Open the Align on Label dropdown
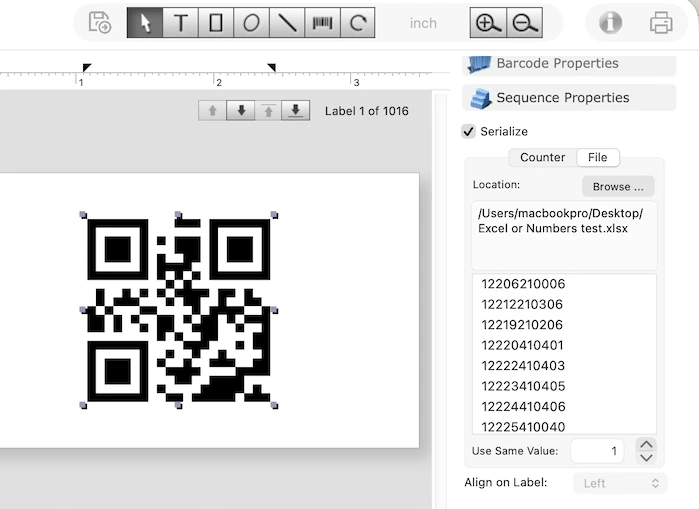Image resolution: width=699 pixels, height=509 pixels. point(620,483)
